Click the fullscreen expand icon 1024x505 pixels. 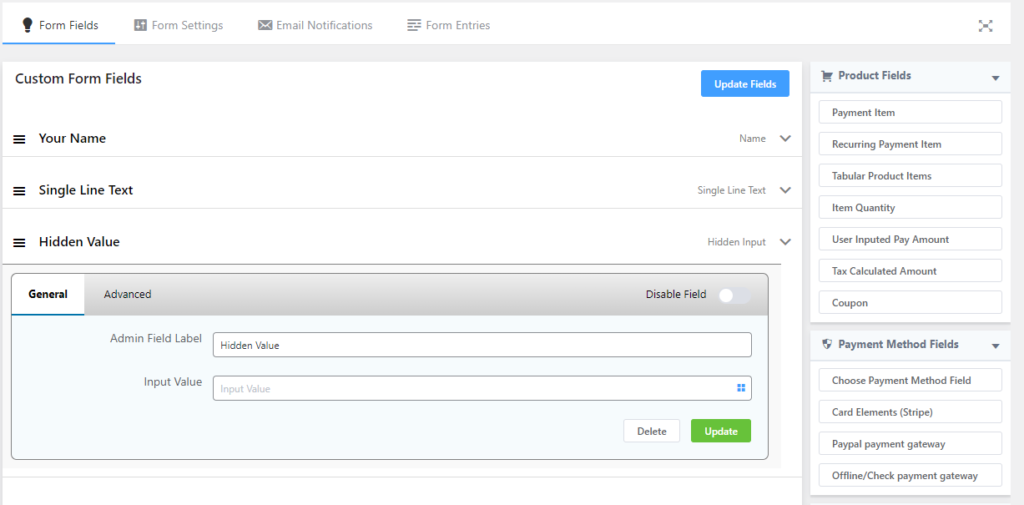tap(985, 26)
